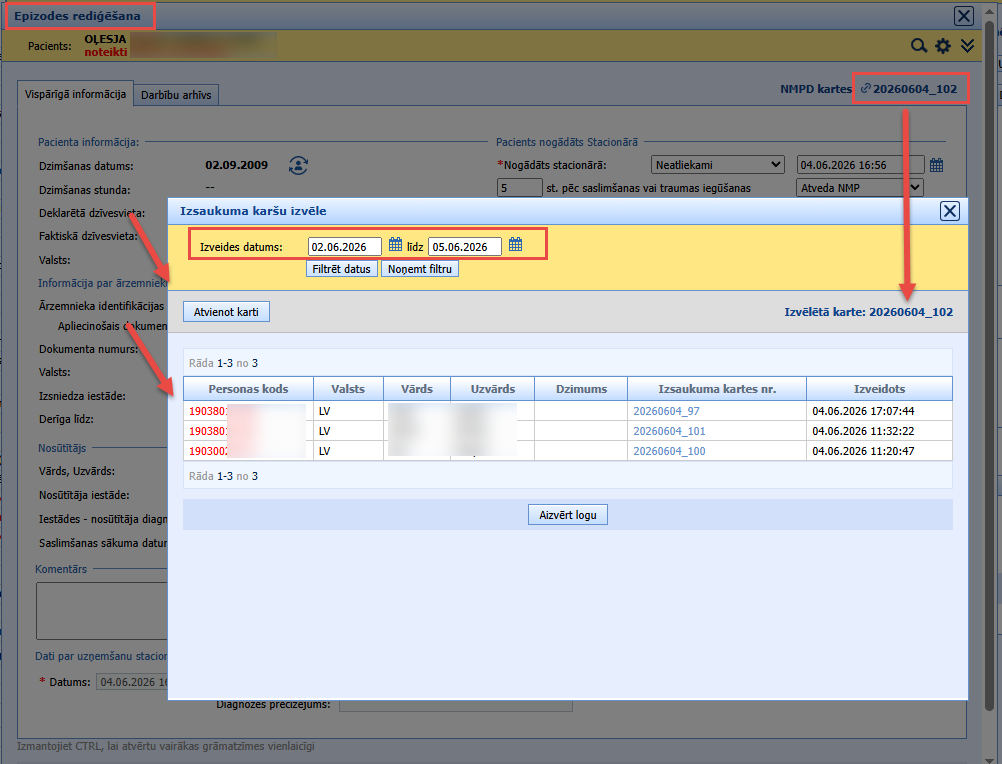Close the Izsaukuma karšu izvēle dialog
Image resolution: width=1002 pixels, height=764 pixels.
(950, 211)
